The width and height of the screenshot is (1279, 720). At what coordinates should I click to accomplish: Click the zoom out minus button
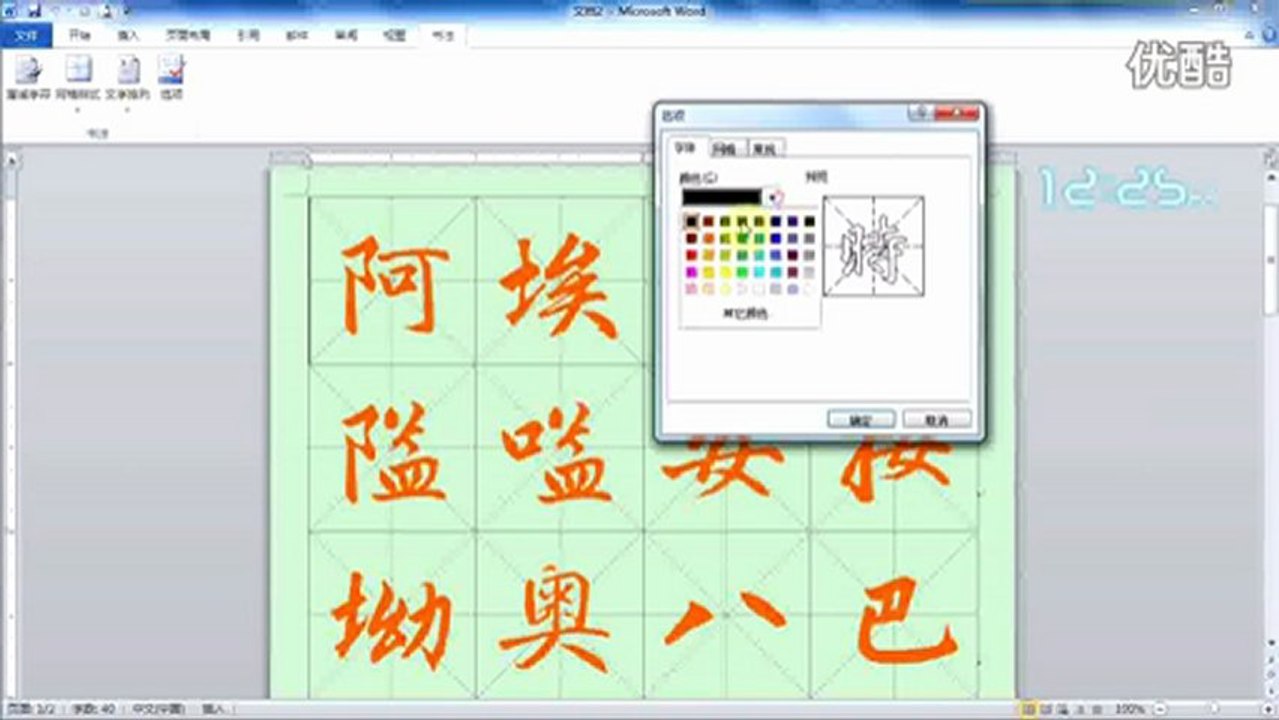(1160, 708)
